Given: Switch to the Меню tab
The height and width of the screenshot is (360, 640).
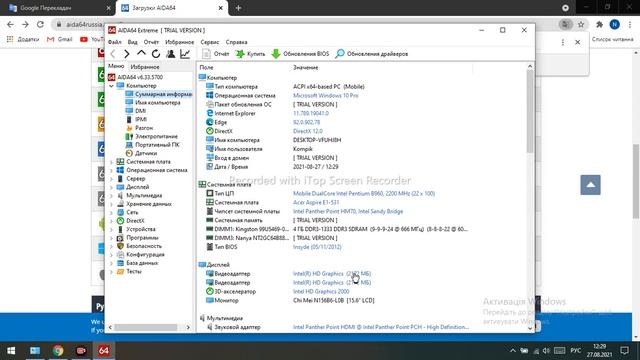Looking at the screenshot, I should (116, 66).
